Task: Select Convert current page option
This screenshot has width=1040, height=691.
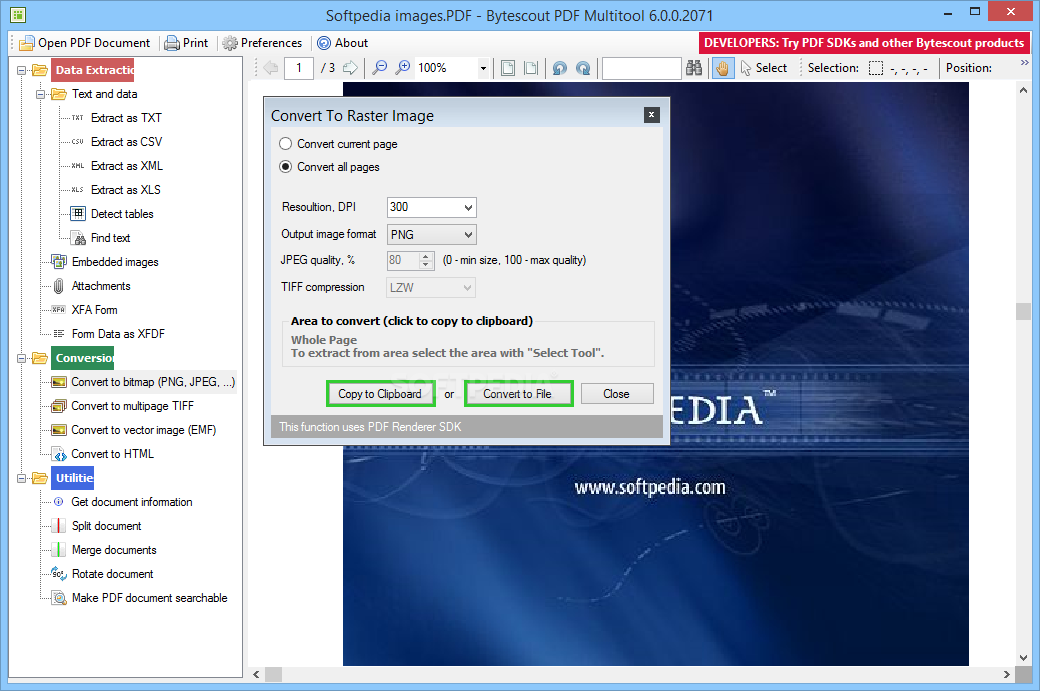Action: coord(338,144)
